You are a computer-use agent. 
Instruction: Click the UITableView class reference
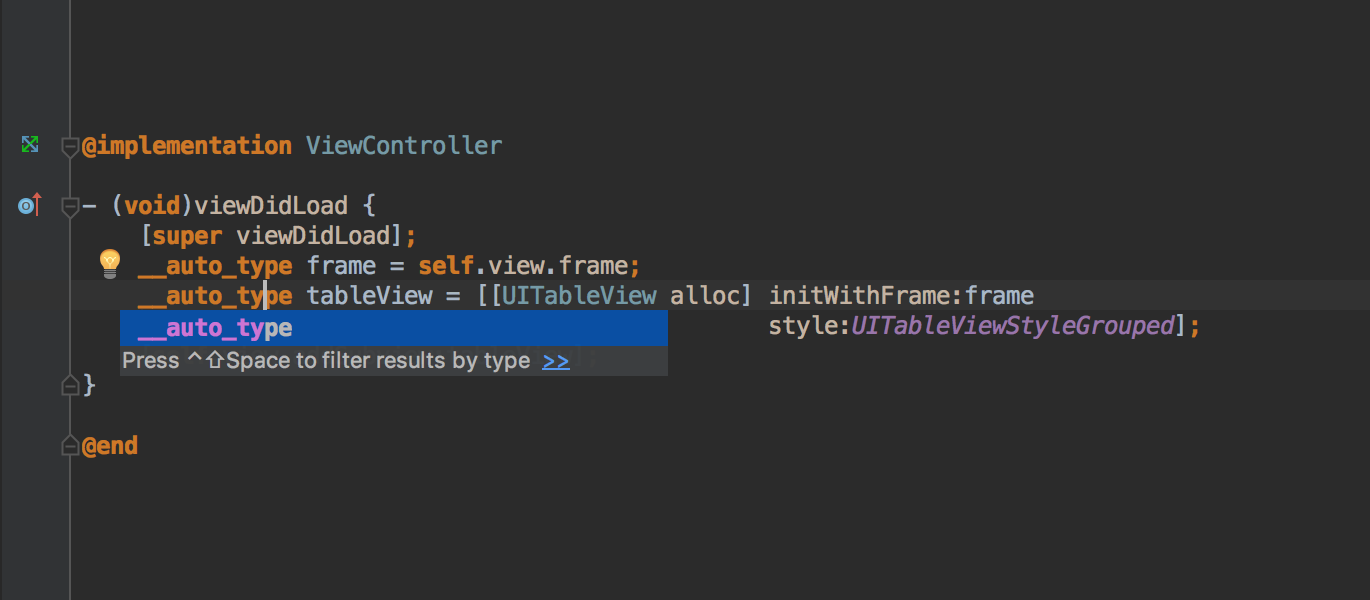(x=578, y=295)
